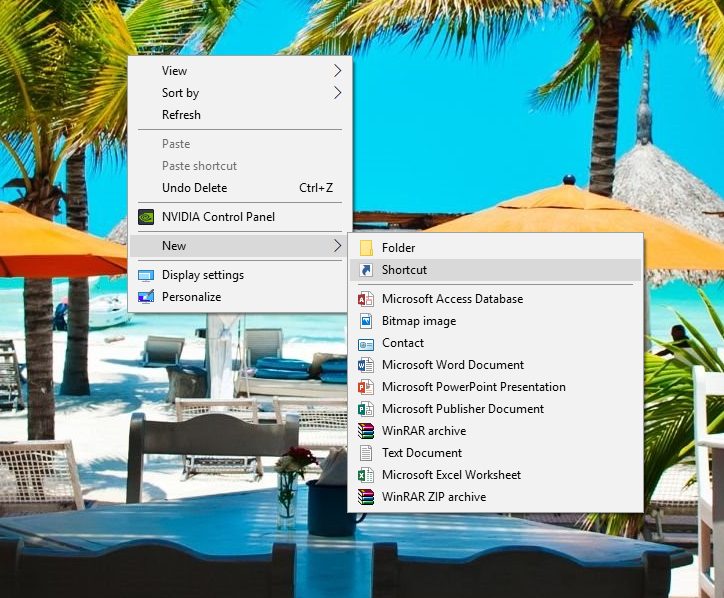Click the New submenu chevron

(x=338, y=246)
